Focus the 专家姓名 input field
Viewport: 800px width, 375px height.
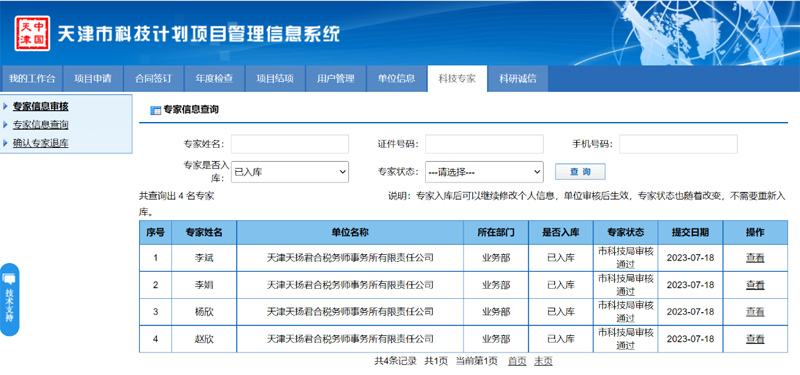coord(290,144)
